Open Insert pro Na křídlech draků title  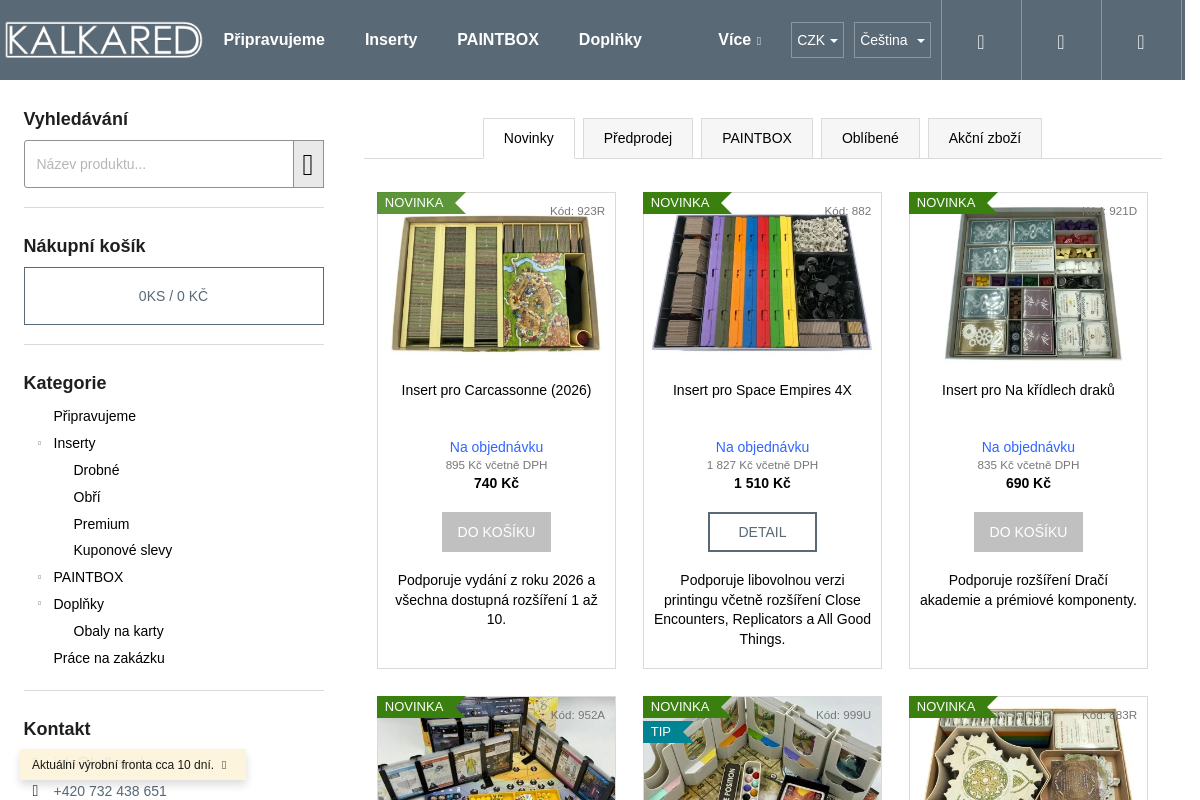coord(1028,390)
